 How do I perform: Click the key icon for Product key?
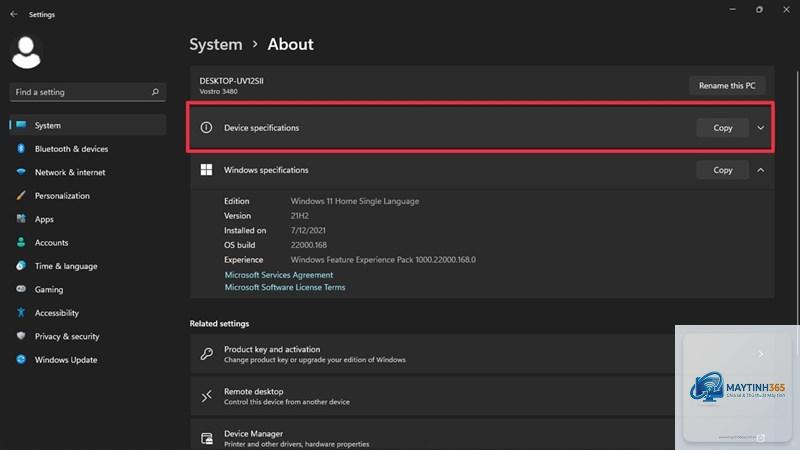207,354
